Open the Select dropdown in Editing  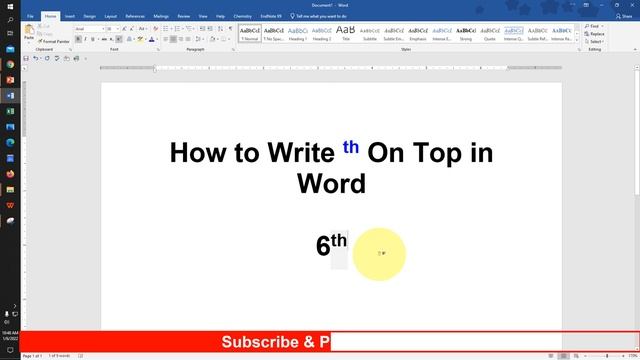click(x=594, y=42)
